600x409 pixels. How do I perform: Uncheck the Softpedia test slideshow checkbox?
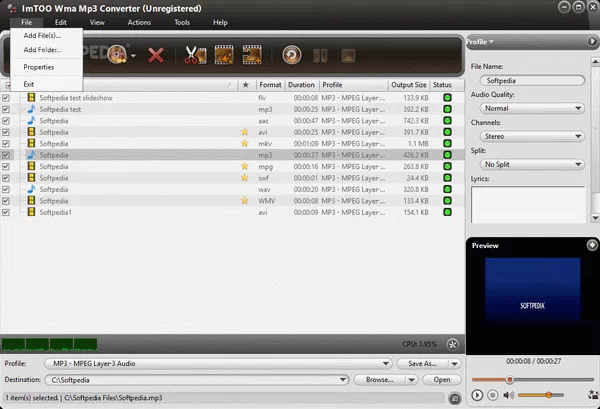[x=7, y=98]
